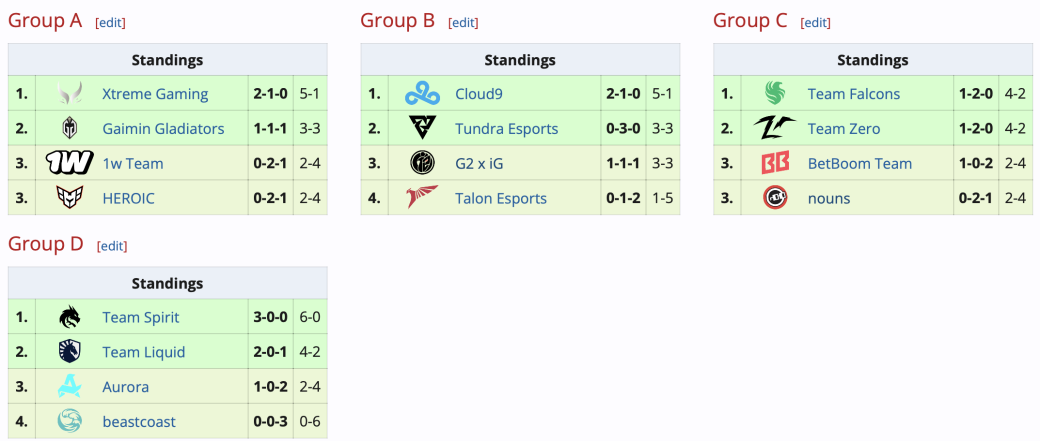Click the 1w Team logo

tap(70, 162)
